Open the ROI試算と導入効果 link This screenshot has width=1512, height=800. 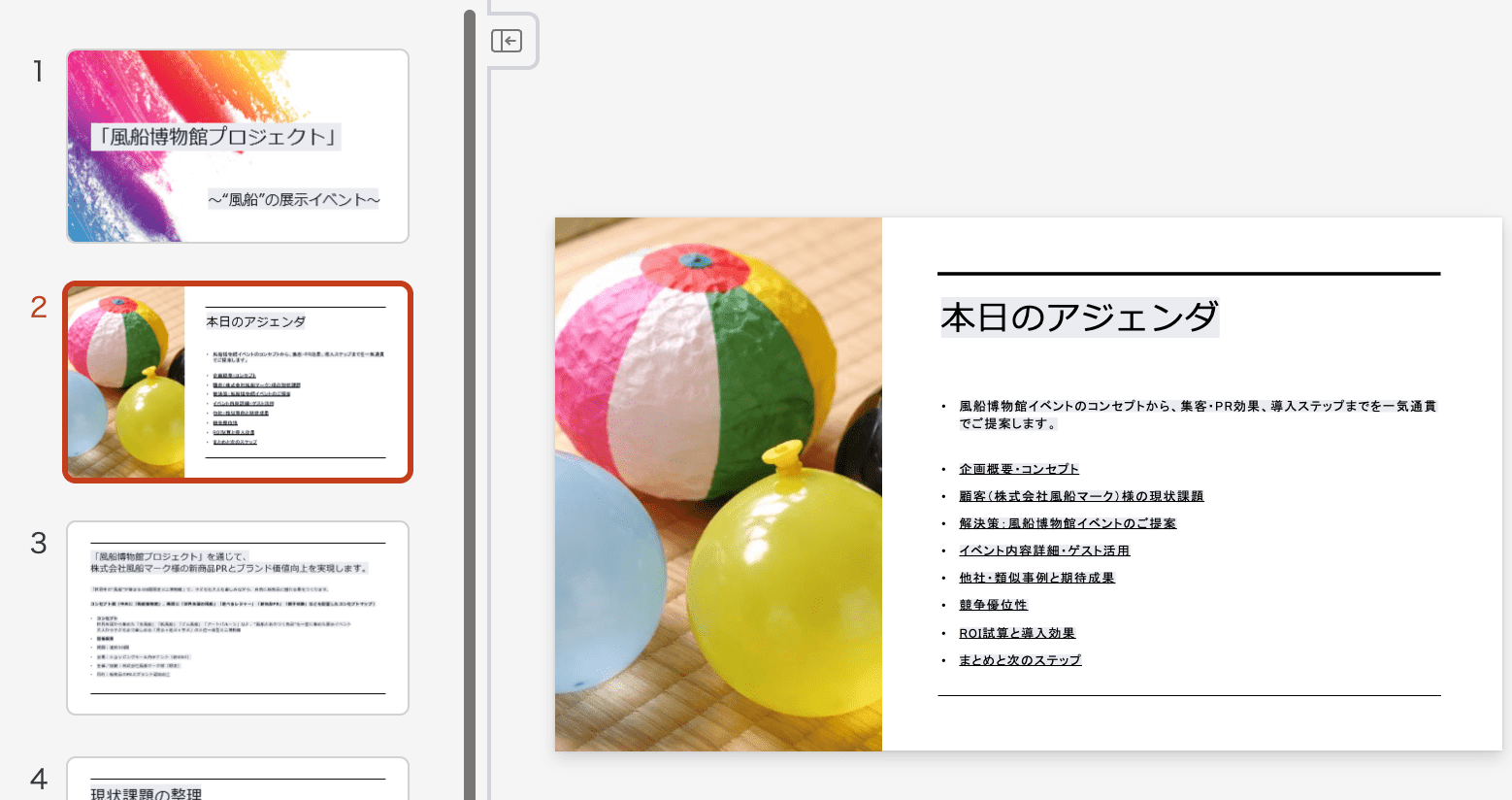point(1017,633)
